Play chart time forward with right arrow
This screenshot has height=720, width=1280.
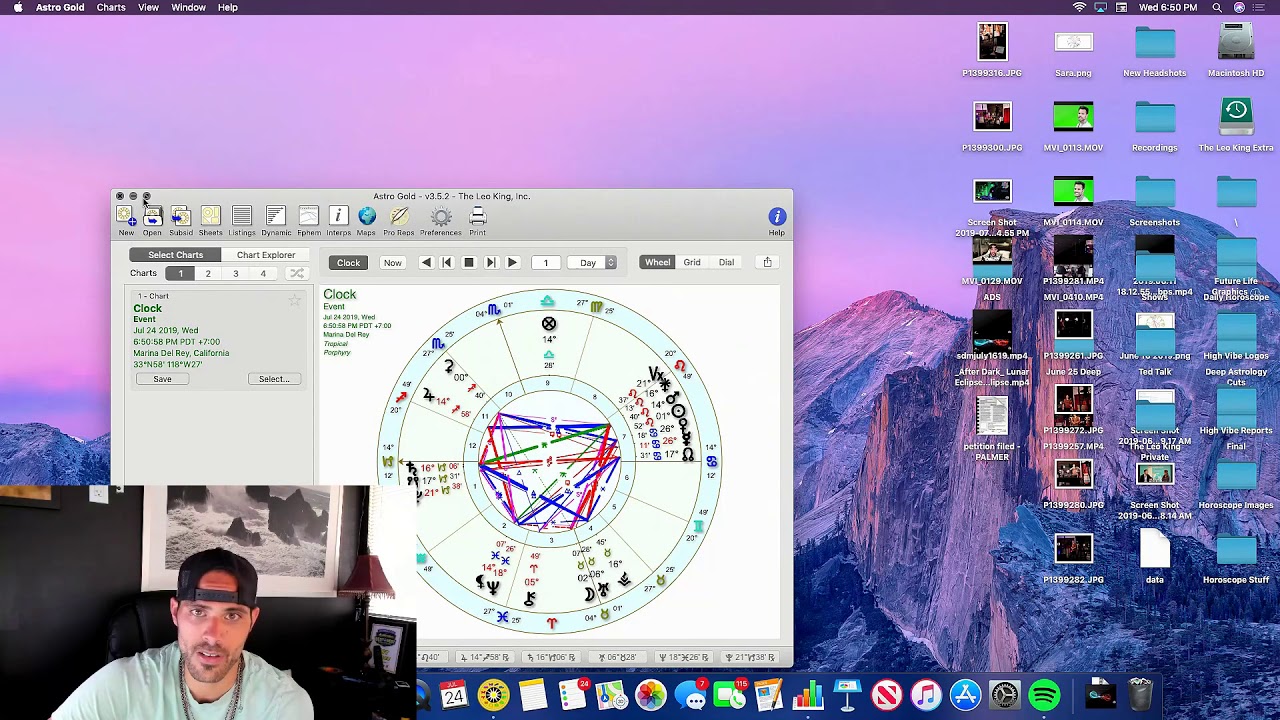point(512,262)
